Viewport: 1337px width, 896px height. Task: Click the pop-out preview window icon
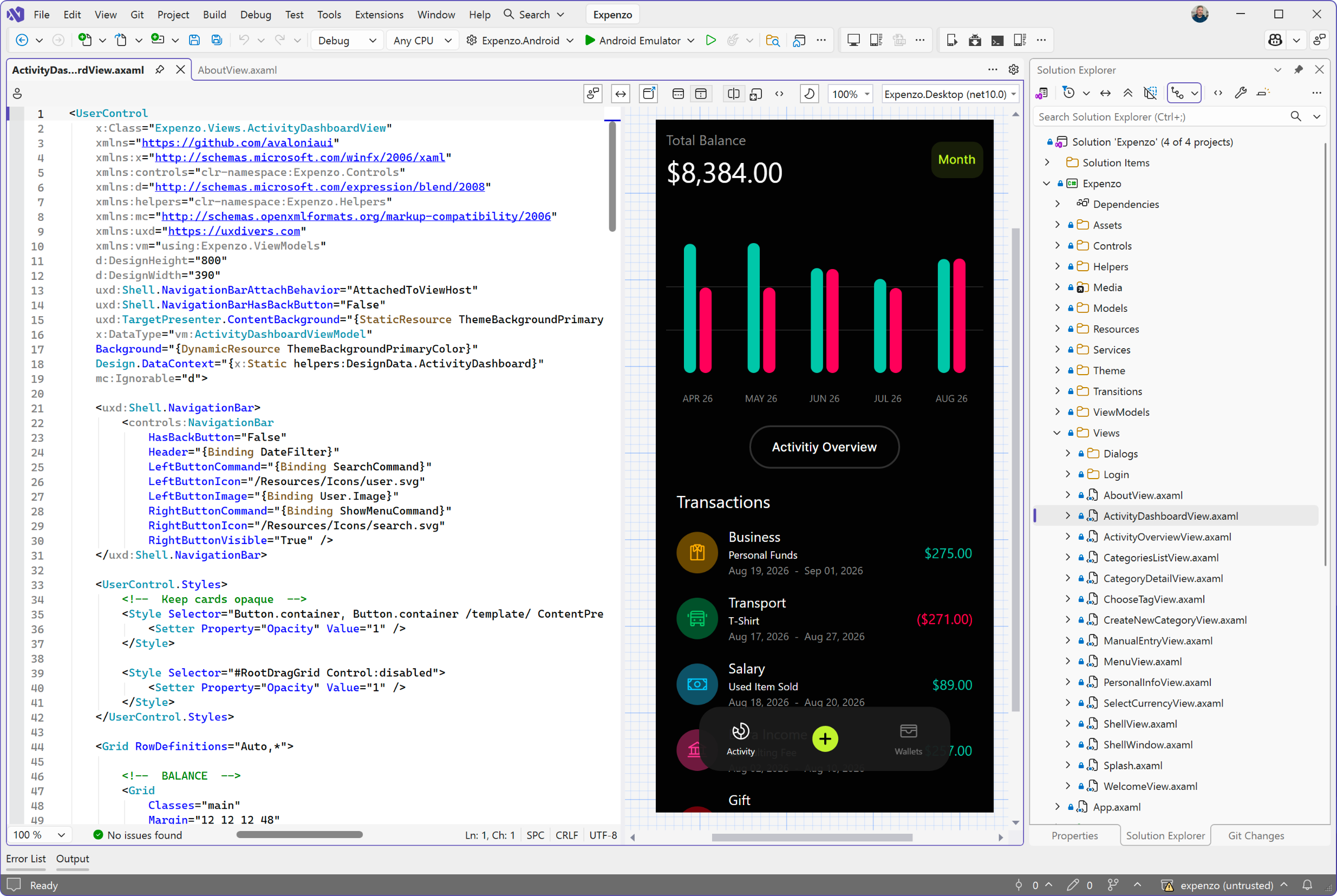pos(649,94)
